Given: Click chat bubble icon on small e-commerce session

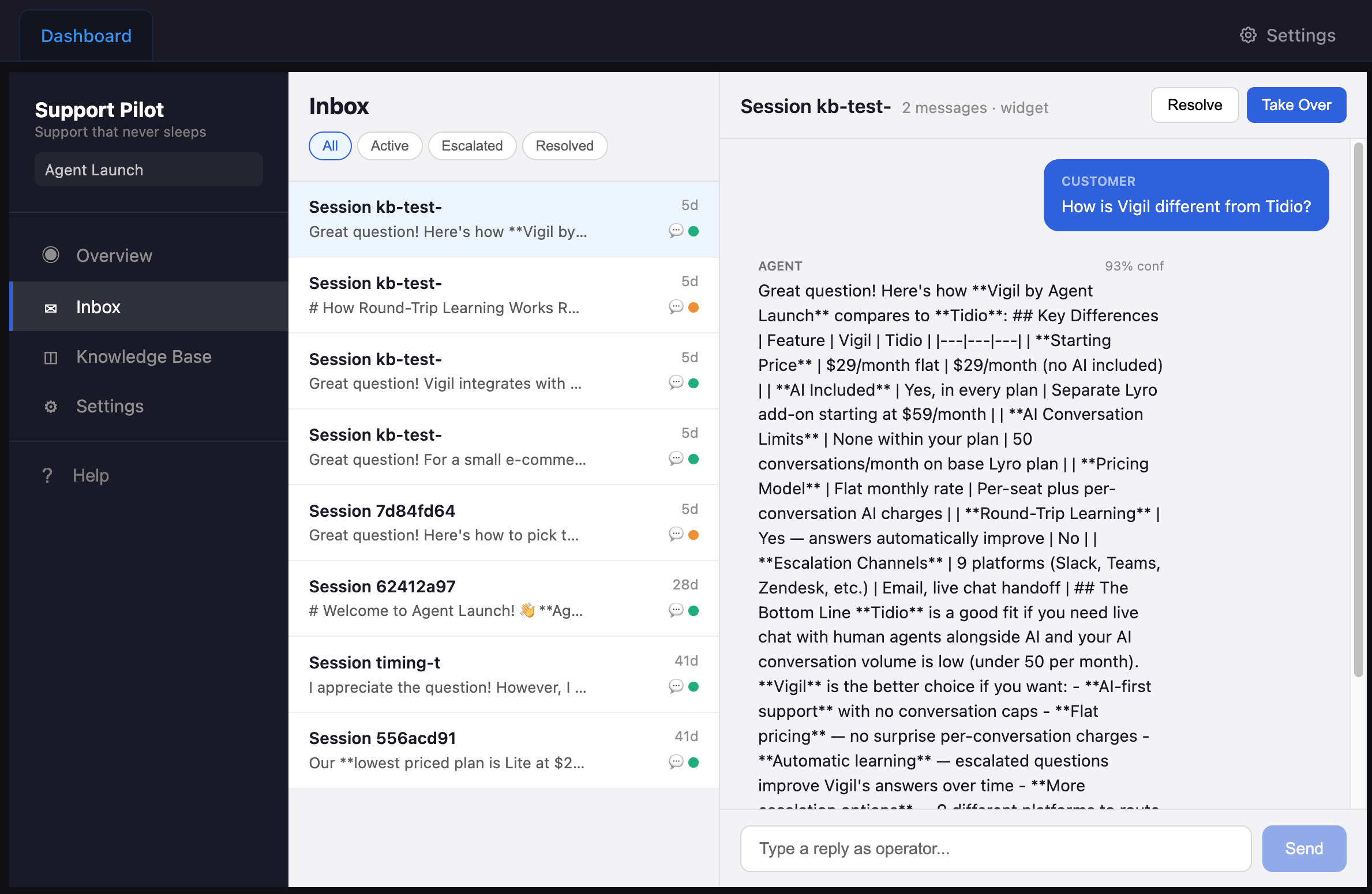Looking at the screenshot, I should tap(676, 459).
